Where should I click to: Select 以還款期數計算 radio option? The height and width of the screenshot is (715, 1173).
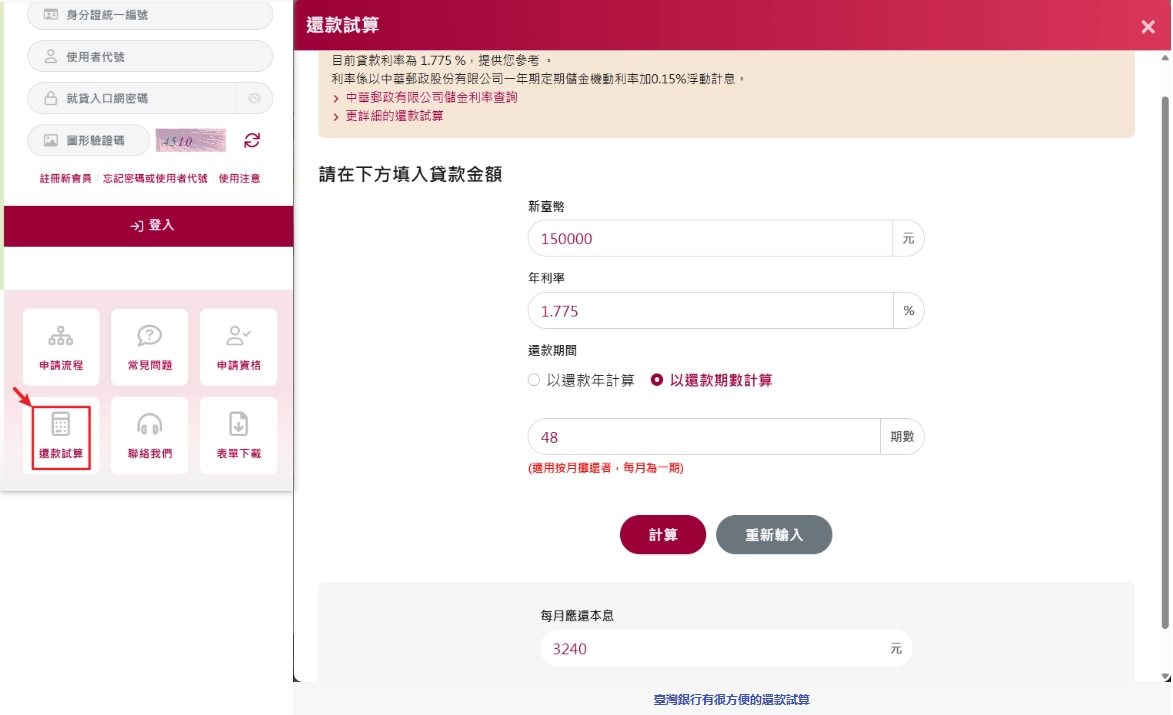coord(711,380)
